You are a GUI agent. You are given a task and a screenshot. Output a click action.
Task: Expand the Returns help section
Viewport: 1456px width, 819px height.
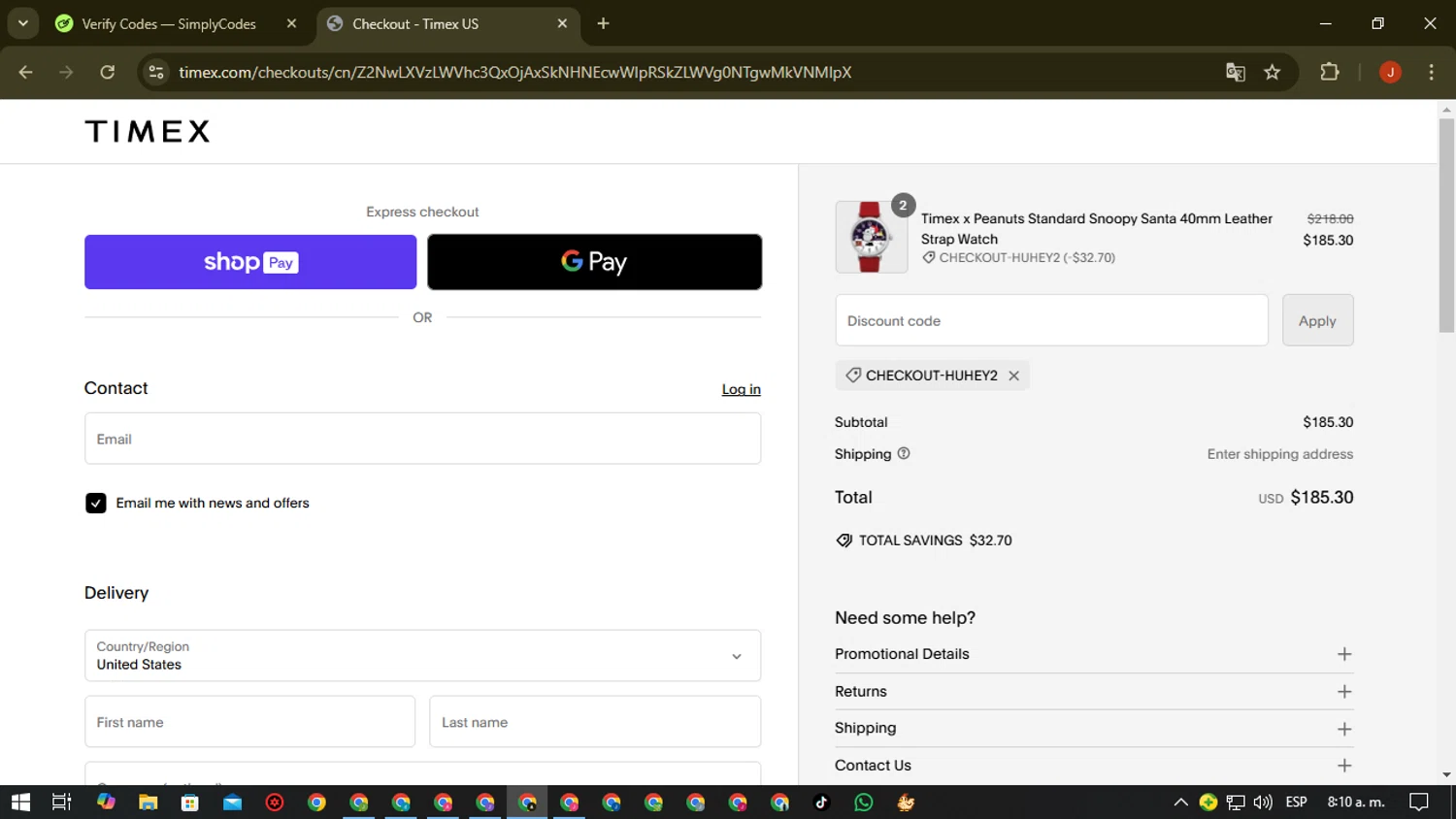(x=1094, y=692)
